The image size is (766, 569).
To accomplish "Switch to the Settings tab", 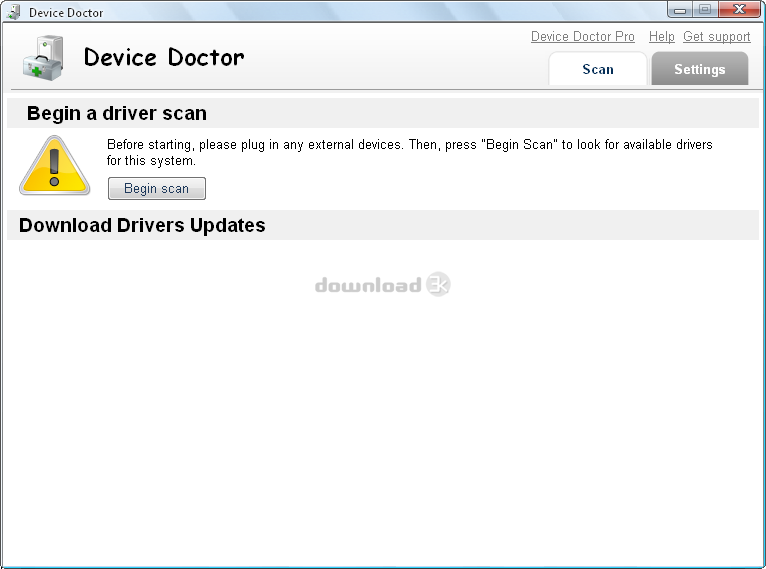I will click(700, 69).
